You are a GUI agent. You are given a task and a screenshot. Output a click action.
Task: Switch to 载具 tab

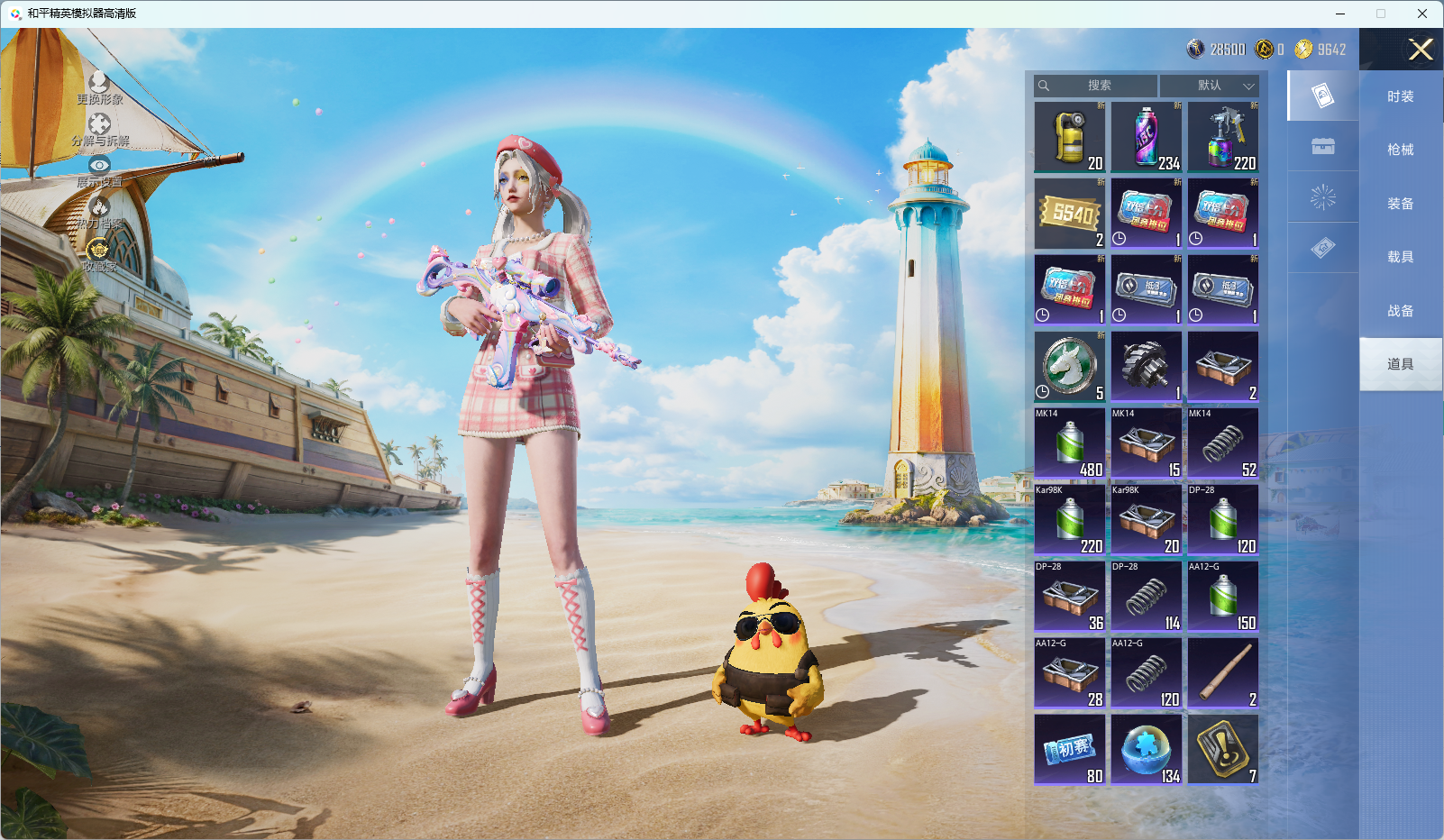pos(1401,257)
